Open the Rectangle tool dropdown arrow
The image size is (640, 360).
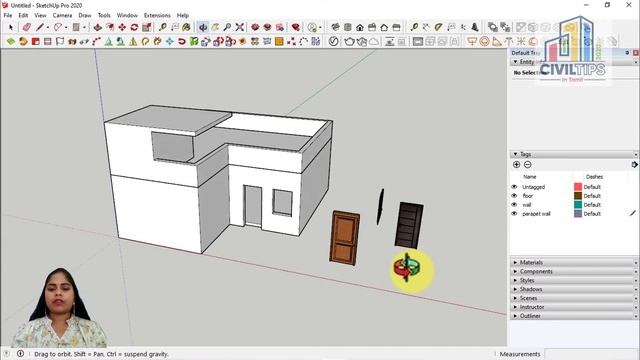[x=84, y=28]
